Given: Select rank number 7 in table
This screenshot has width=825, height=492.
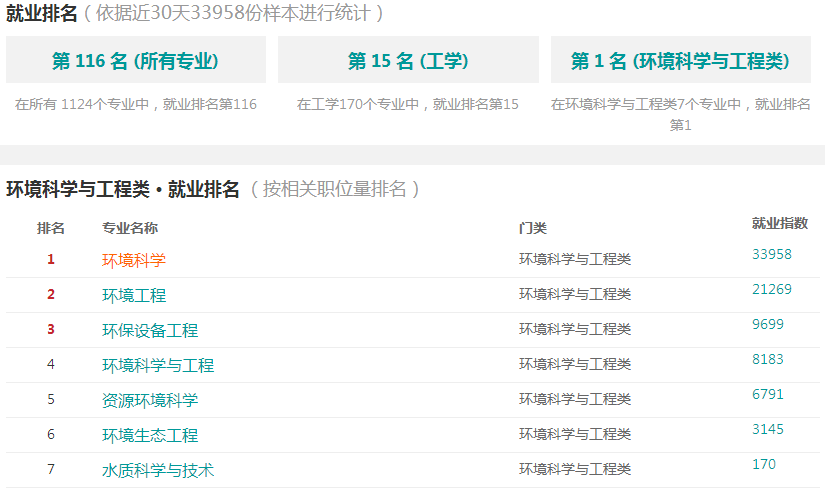Looking at the screenshot, I should pos(51,469).
